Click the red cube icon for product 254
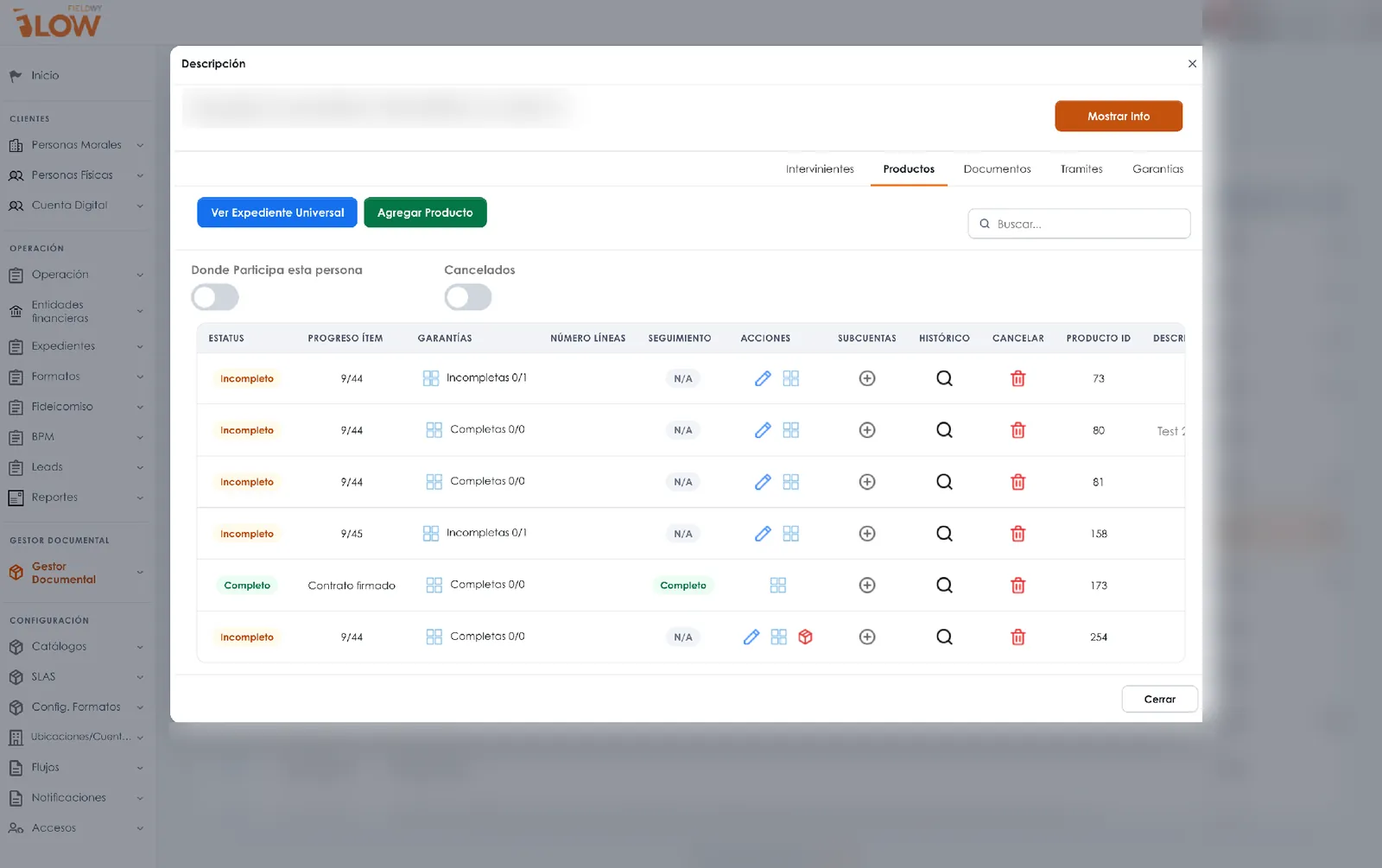Image resolution: width=1382 pixels, height=868 pixels. coord(805,637)
